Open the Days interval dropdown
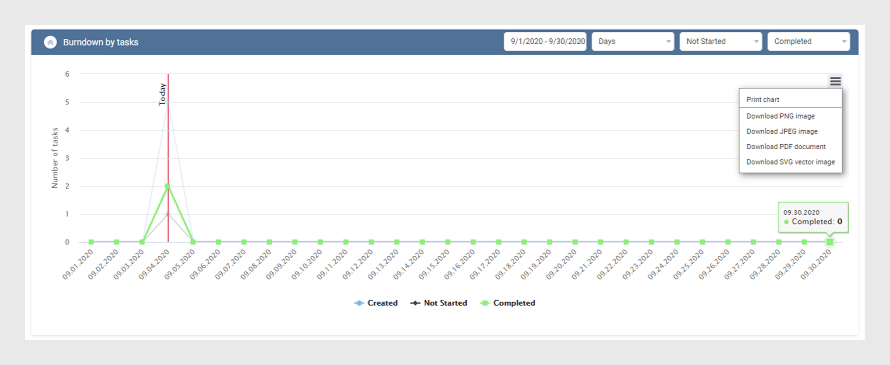Viewport: 890px width, 365px height. click(x=633, y=41)
